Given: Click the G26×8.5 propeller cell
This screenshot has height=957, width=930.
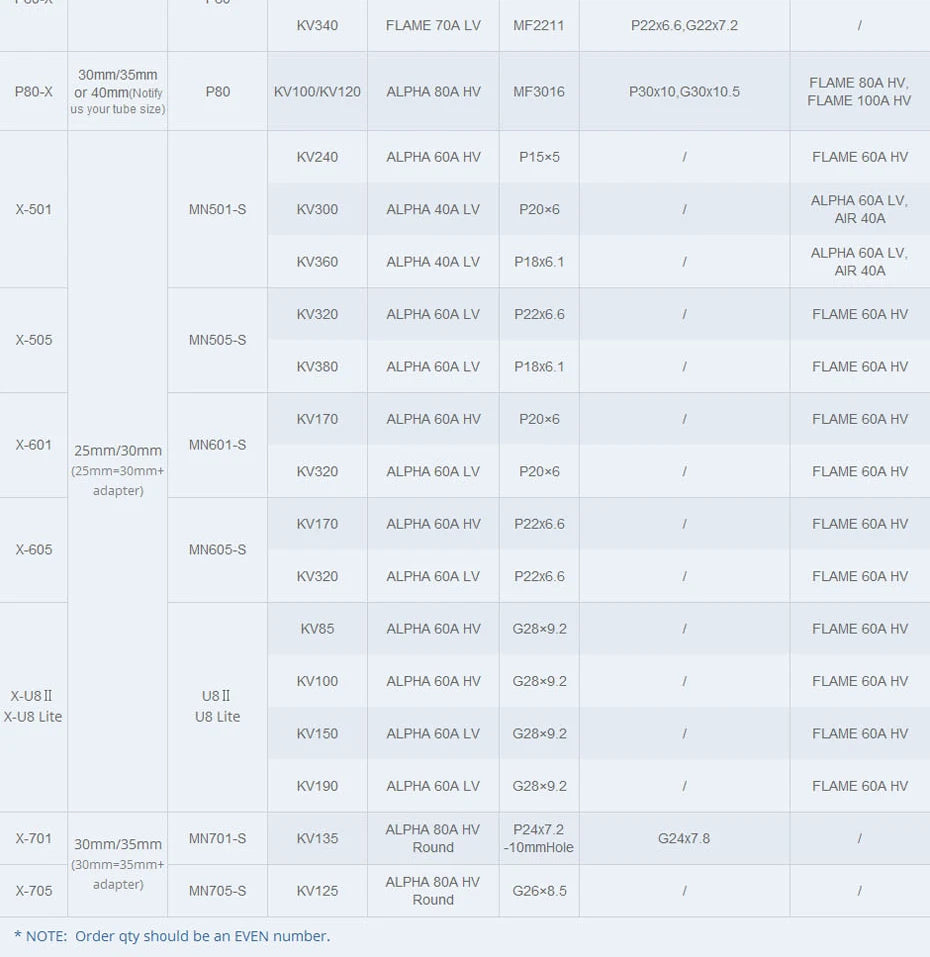Looking at the screenshot, I should [x=539, y=891].
